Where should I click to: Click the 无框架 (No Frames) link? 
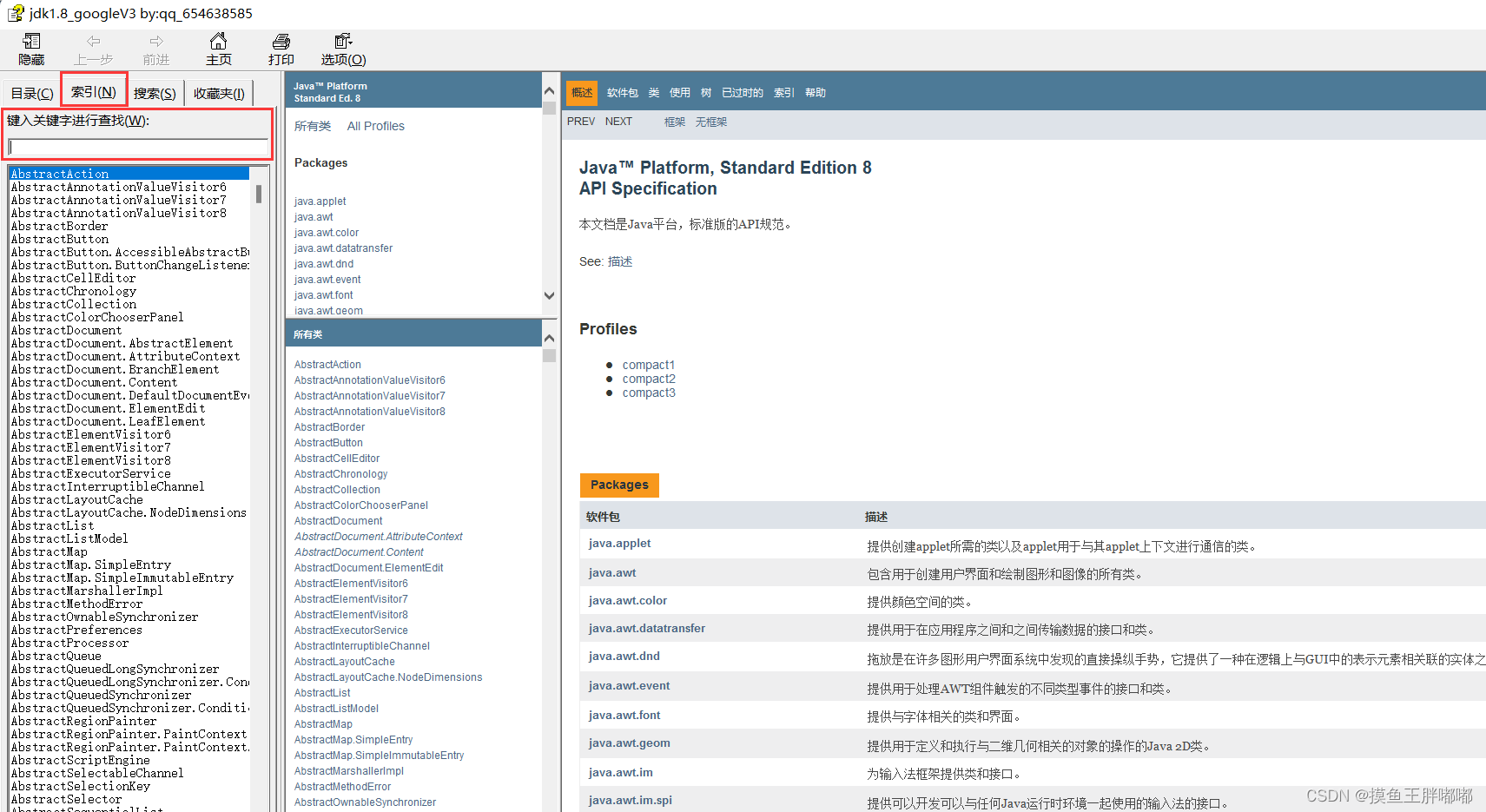coord(711,122)
